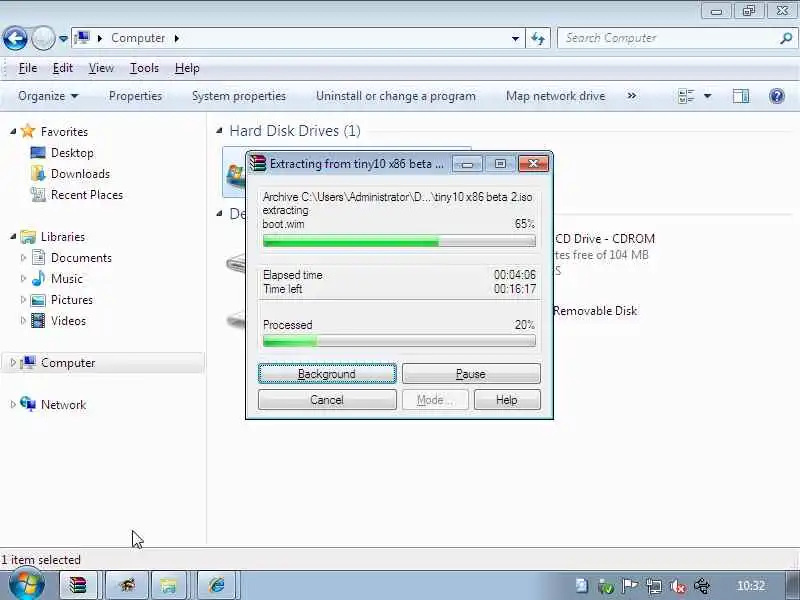This screenshot has width=800, height=600.
Task: Click Uninstall or change a program
Action: [x=395, y=96]
